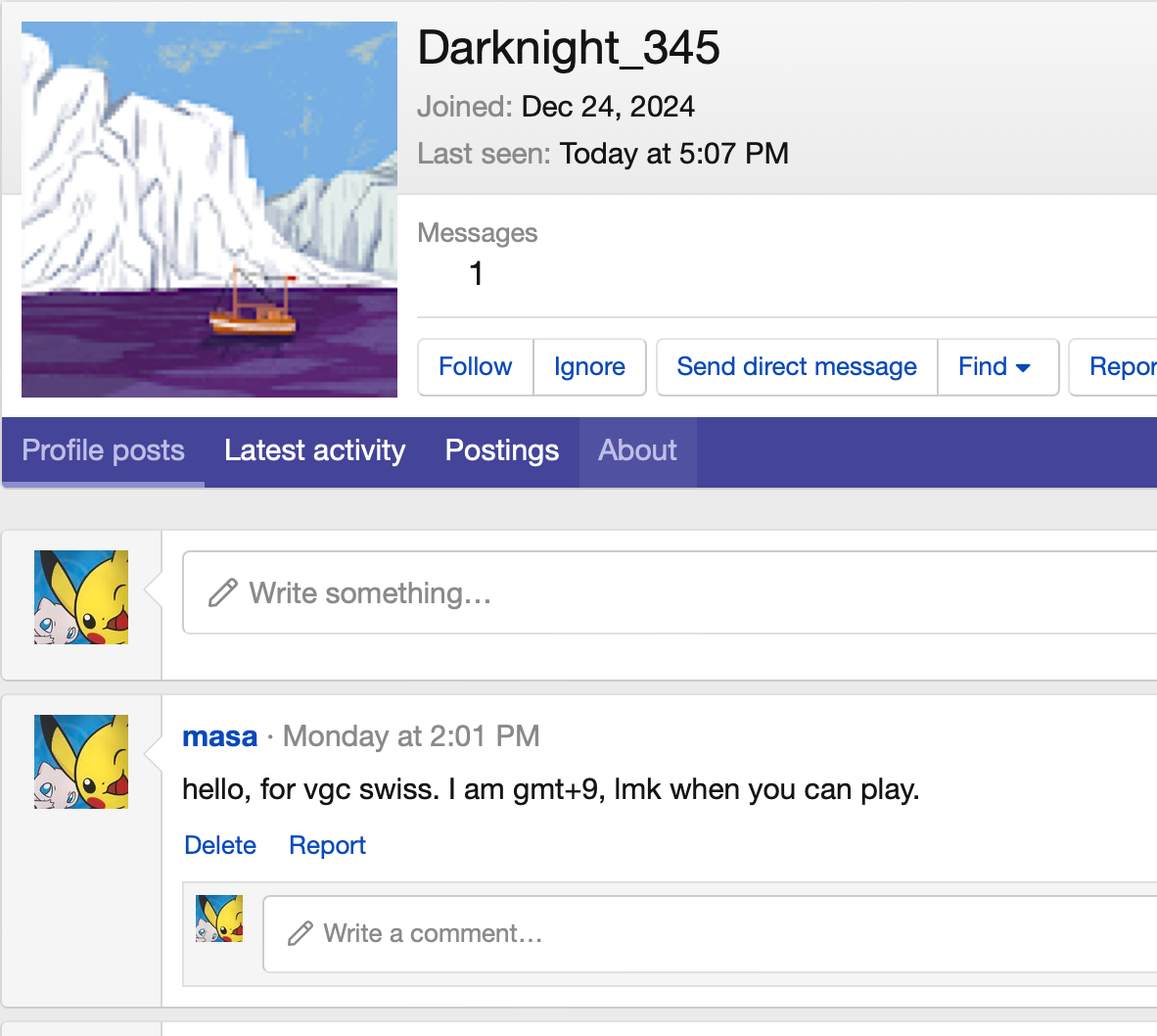The width and height of the screenshot is (1157, 1036).
Task: Click Darknight_345's iceberg profile avatar
Action: pyautogui.click(x=209, y=210)
